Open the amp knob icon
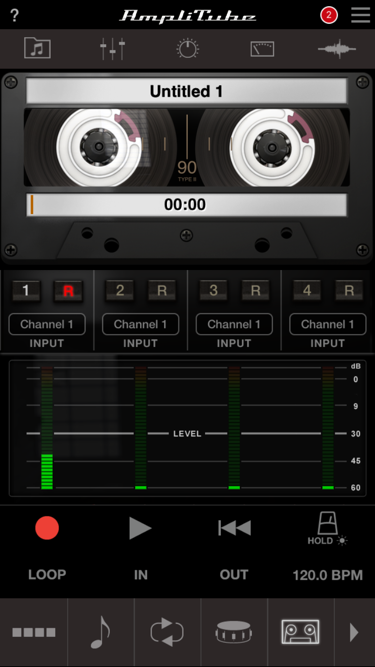The width and height of the screenshot is (375, 667). pos(188,49)
